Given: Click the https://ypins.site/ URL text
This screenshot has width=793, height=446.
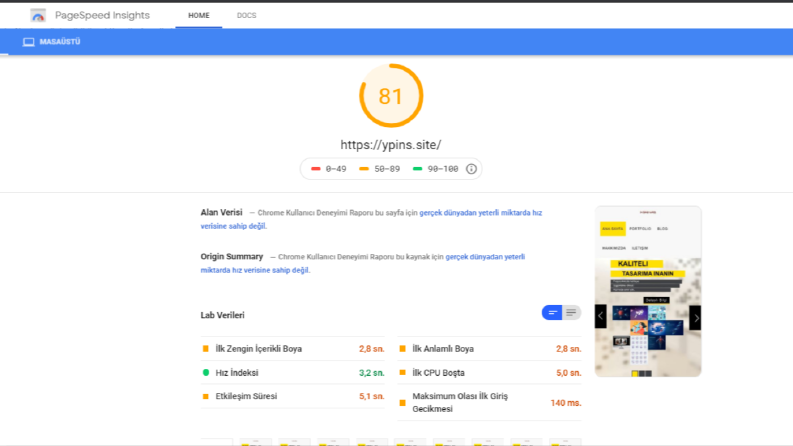Looking at the screenshot, I should (x=390, y=145).
